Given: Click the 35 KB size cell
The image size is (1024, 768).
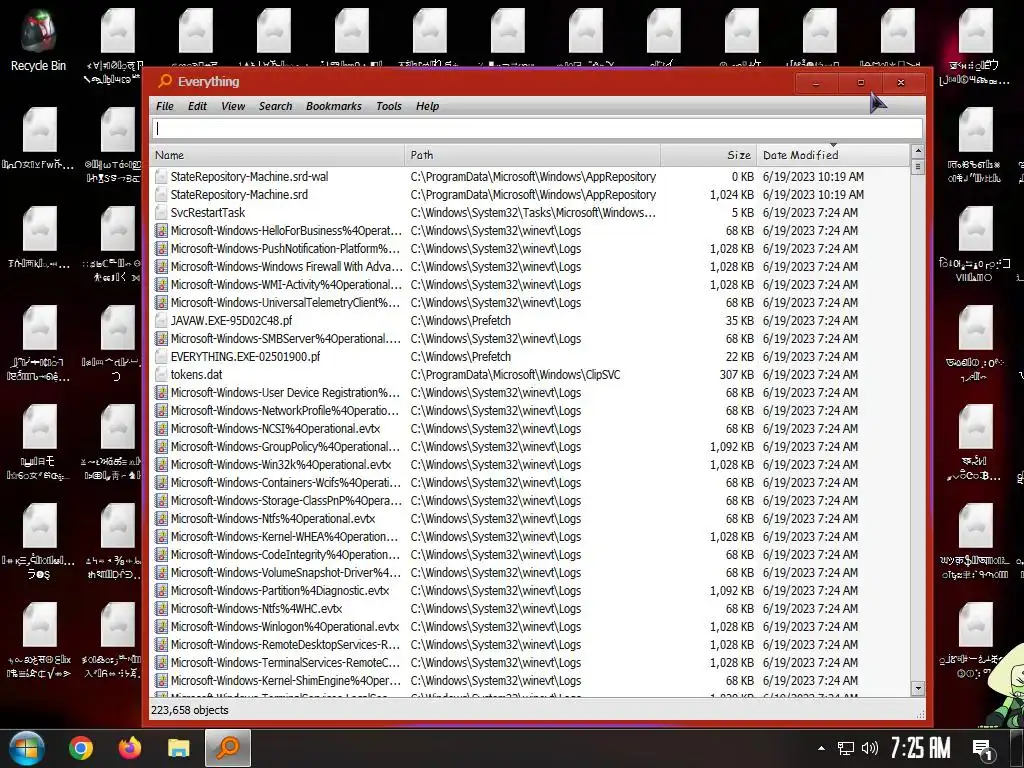Looking at the screenshot, I should coord(739,321).
